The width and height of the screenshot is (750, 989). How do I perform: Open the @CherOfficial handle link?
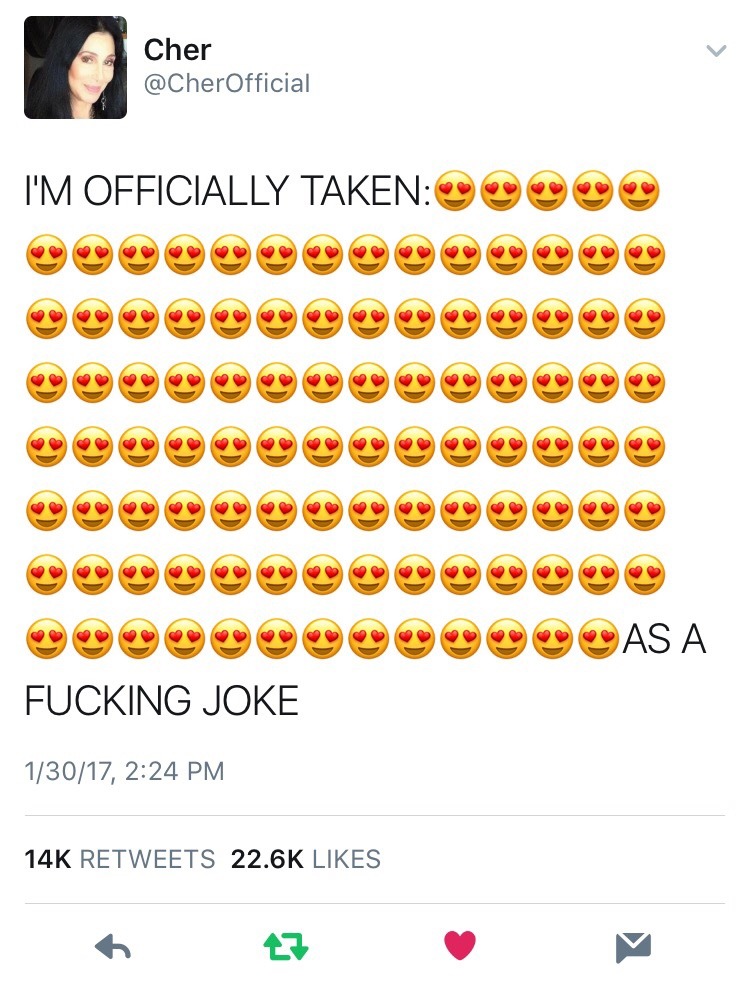click(227, 83)
